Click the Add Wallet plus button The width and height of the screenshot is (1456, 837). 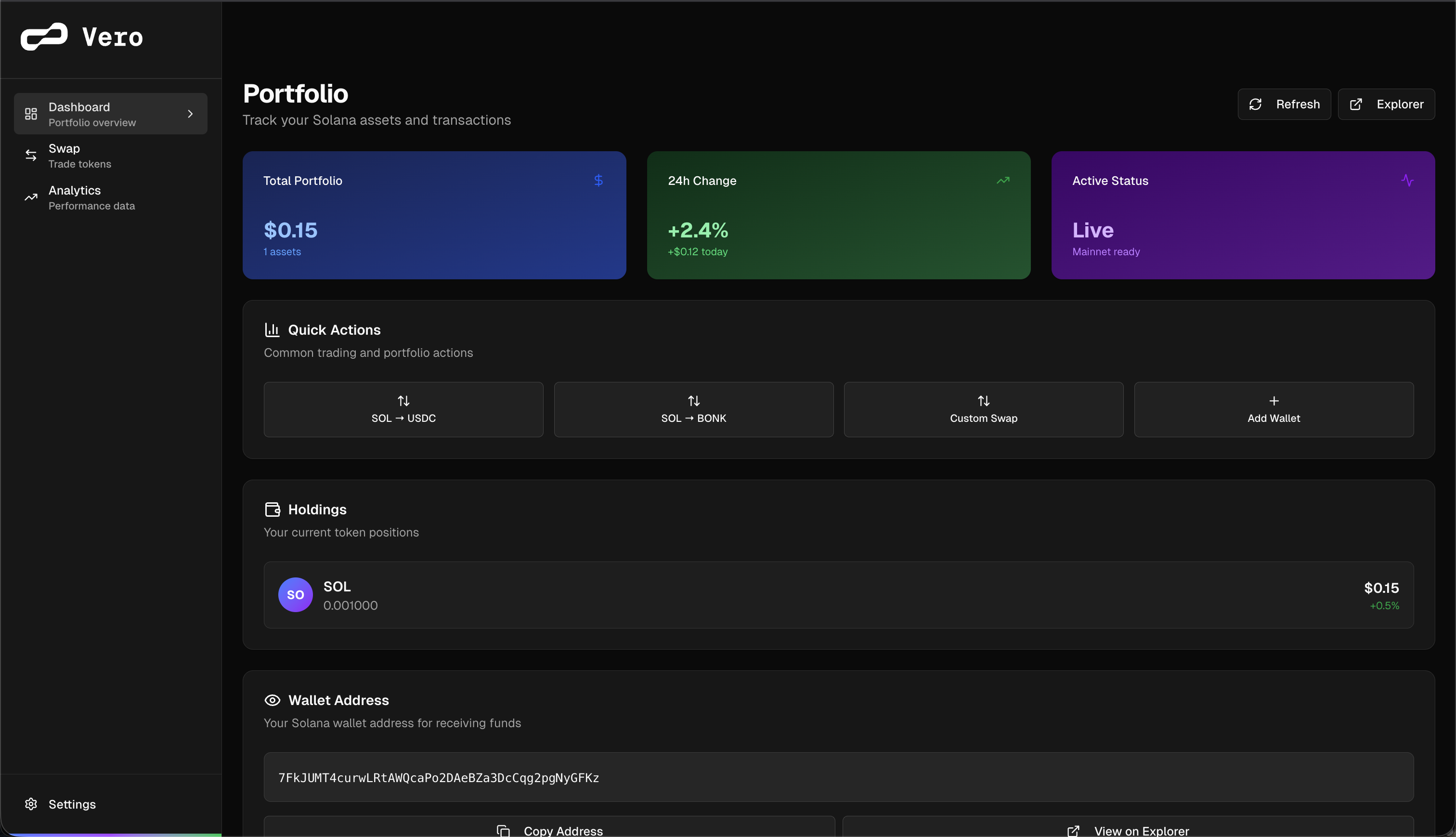pos(1274,409)
